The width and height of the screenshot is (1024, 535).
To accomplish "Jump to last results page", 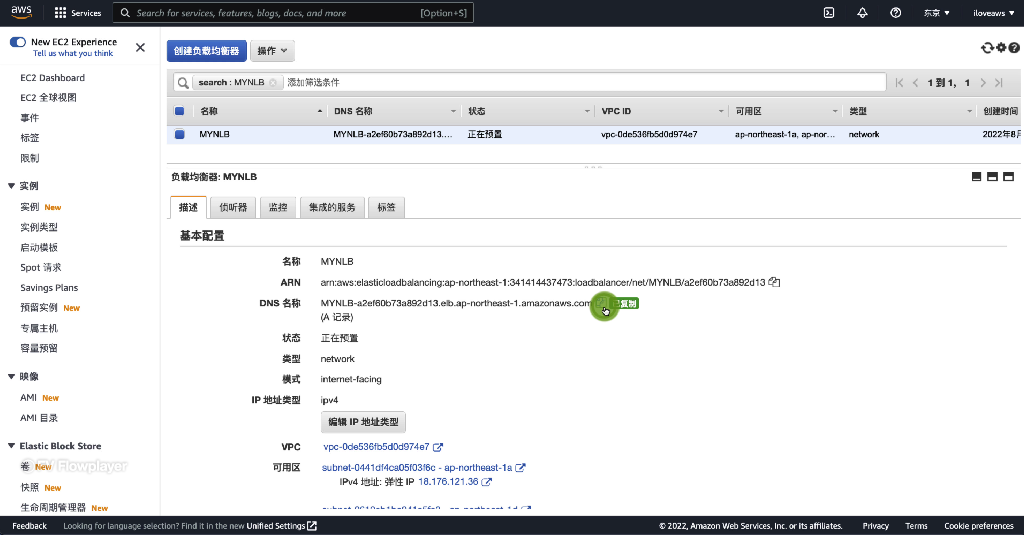I will click(999, 82).
